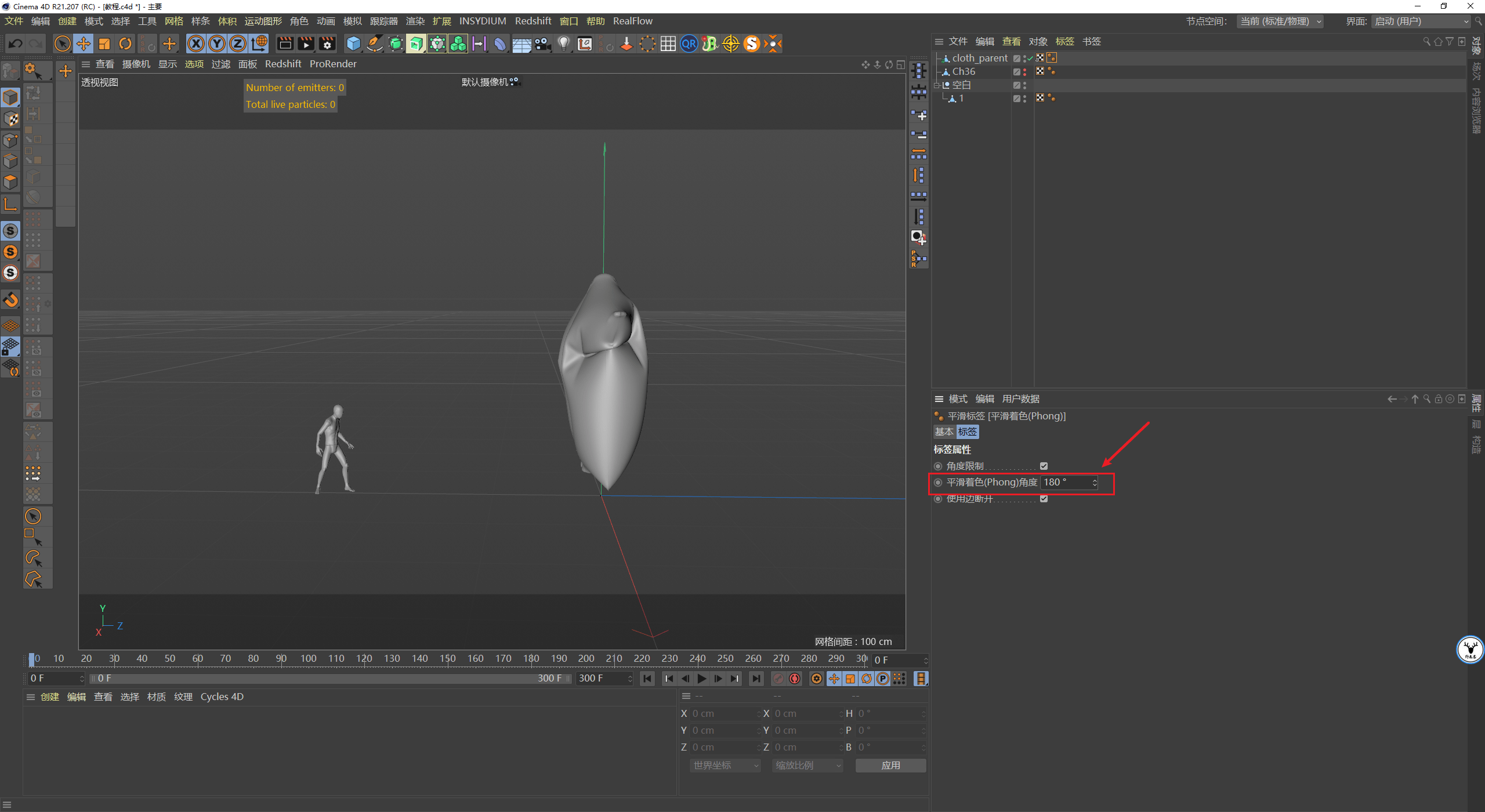This screenshot has width=1485, height=812.
Task: Open the 界面 layout dropdown
Action: pos(1421,21)
